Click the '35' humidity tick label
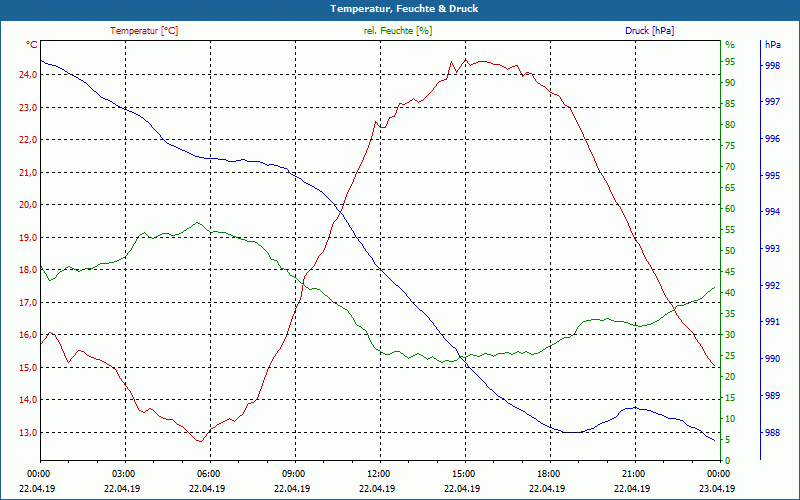 point(730,314)
